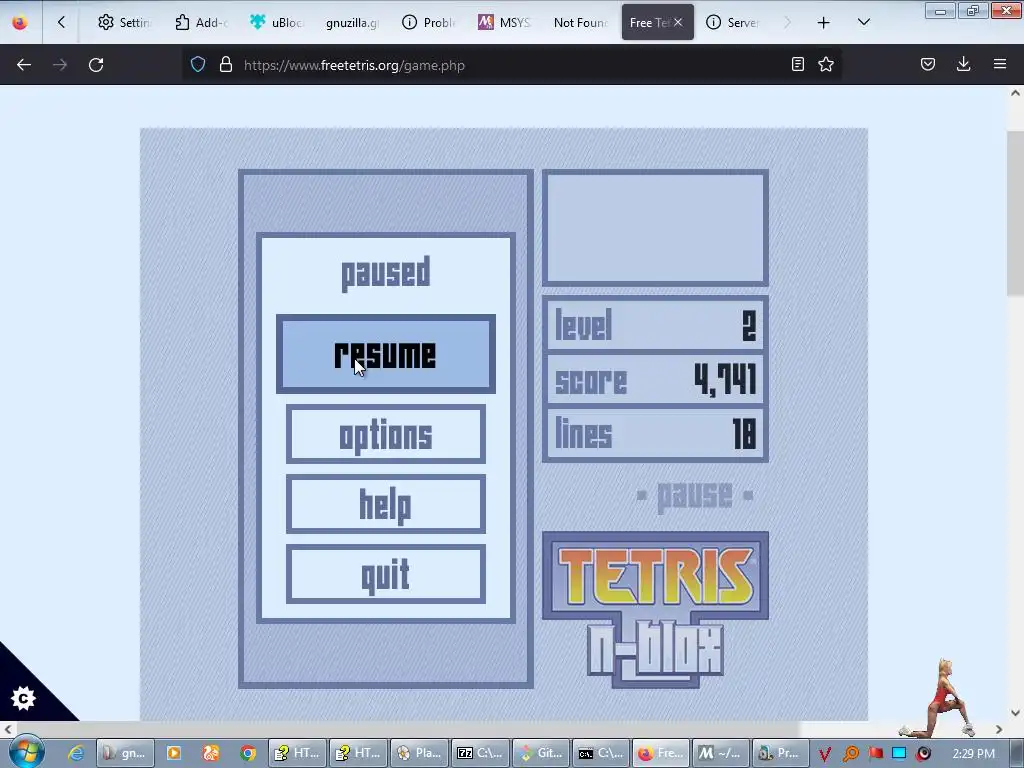Open the media player taskbar icon

[x=174, y=754]
